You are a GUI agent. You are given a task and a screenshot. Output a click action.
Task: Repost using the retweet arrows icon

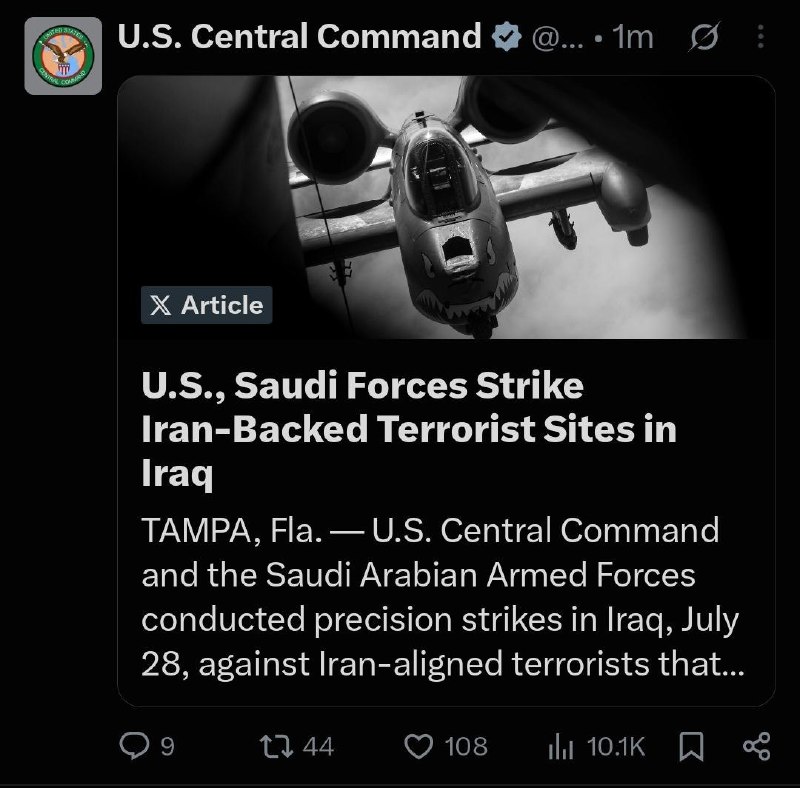(276, 746)
